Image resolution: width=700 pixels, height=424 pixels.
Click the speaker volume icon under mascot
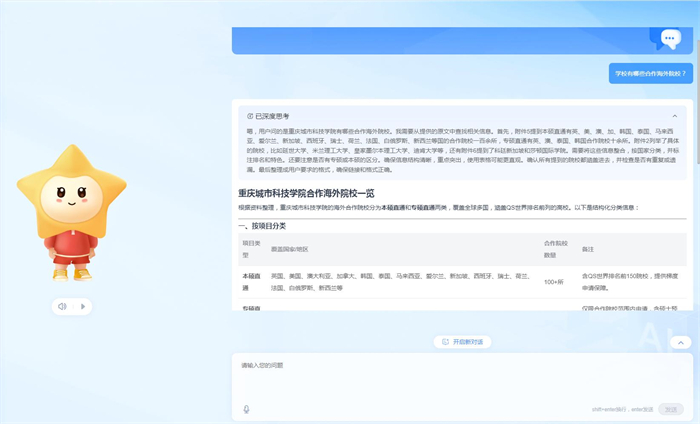pos(62,306)
